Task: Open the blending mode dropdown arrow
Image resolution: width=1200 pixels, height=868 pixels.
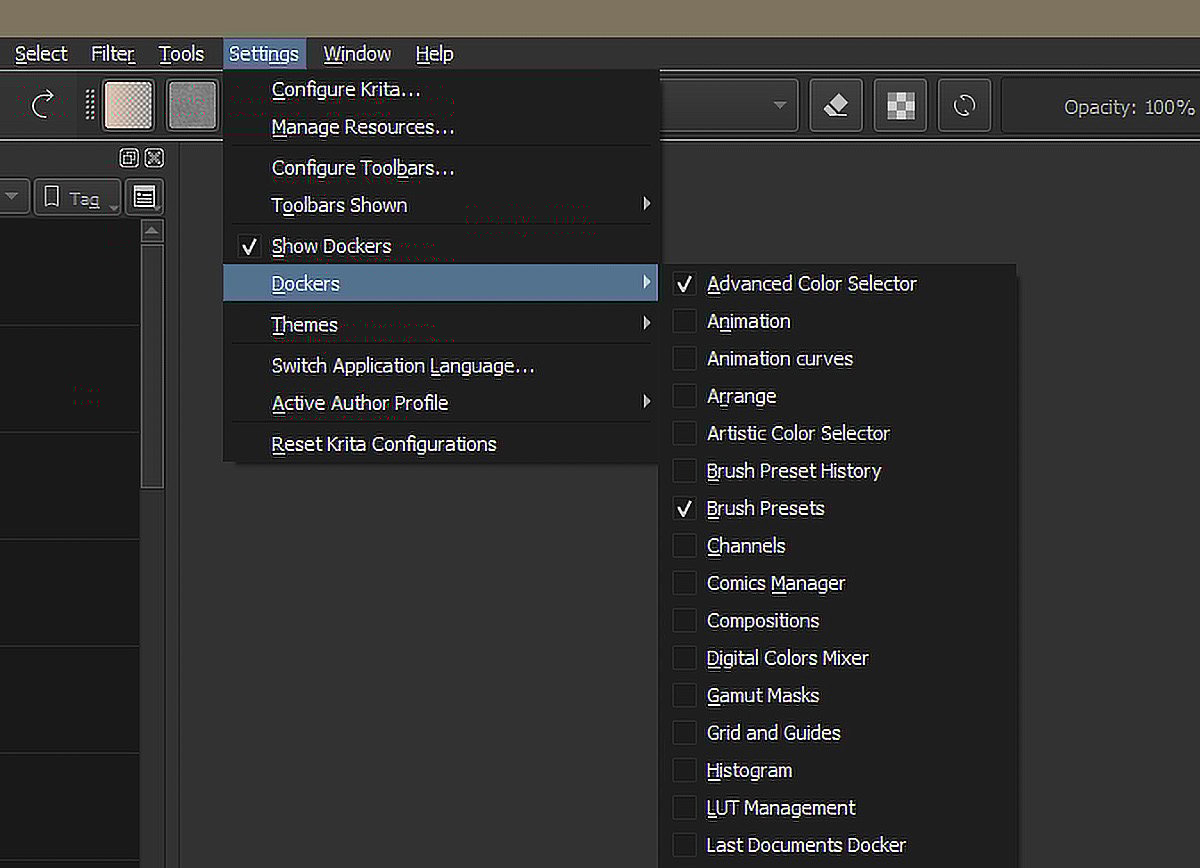Action: point(779,105)
